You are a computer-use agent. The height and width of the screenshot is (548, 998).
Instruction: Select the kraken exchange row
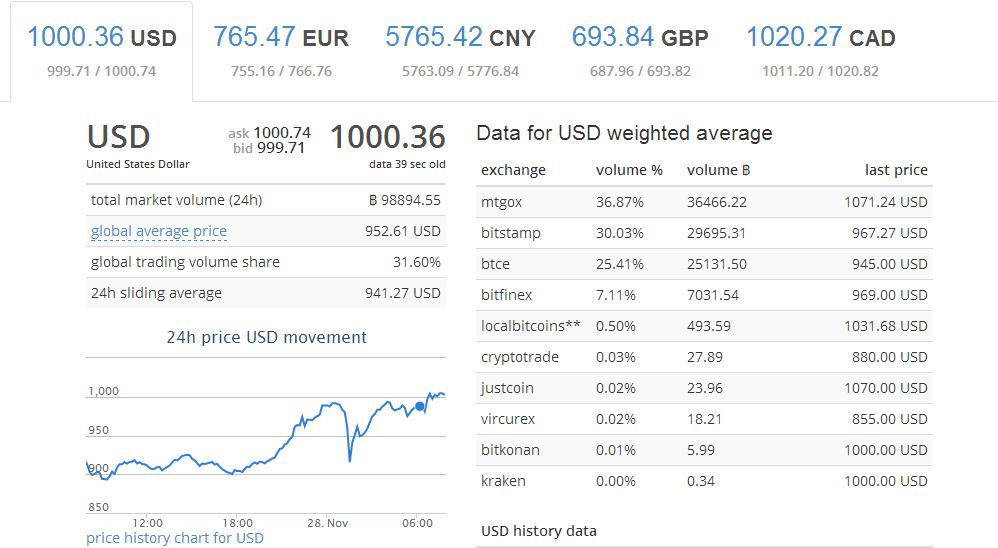coord(704,481)
